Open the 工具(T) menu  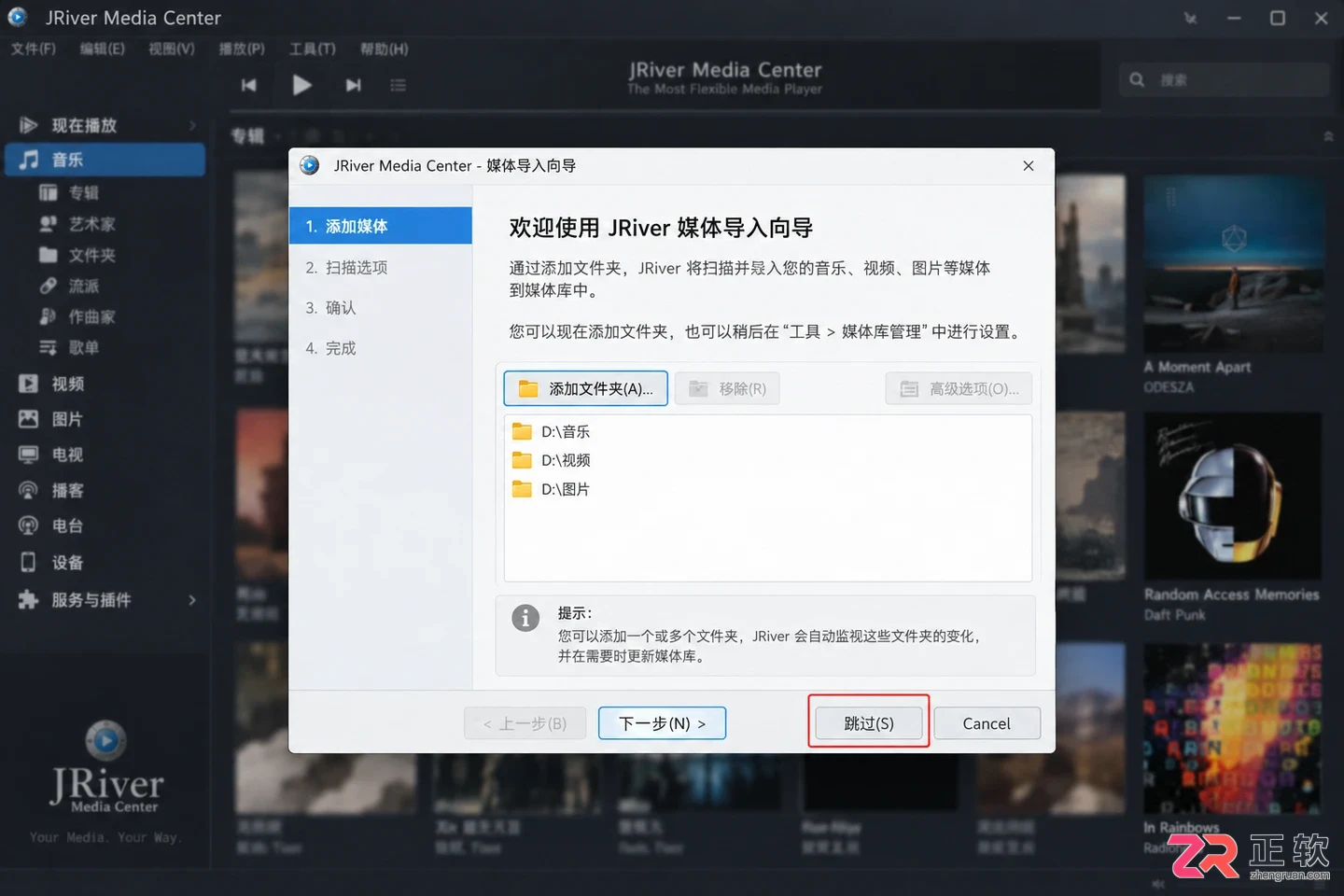coord(313,49)
